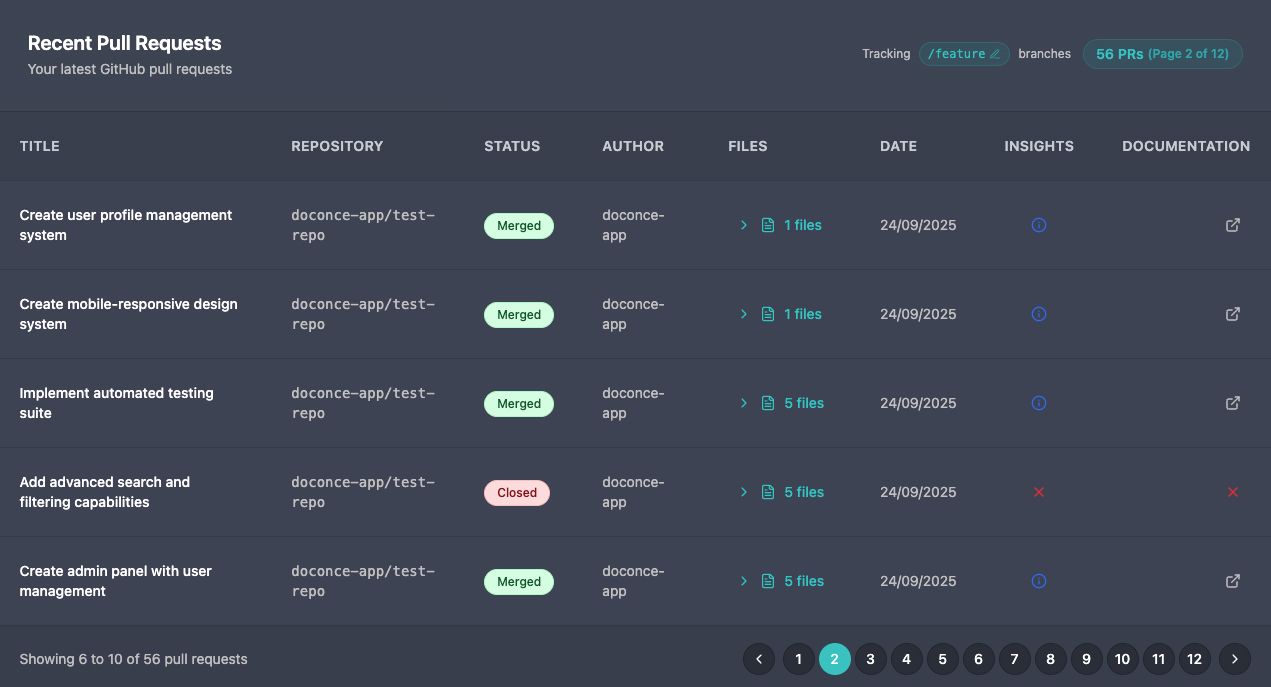Open external documentation for Create admin panel
1271x687 pixels.
[1233, 581]
